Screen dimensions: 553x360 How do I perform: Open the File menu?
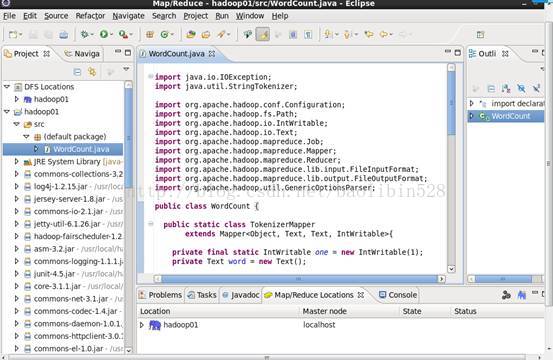click(x=9, y=16)
